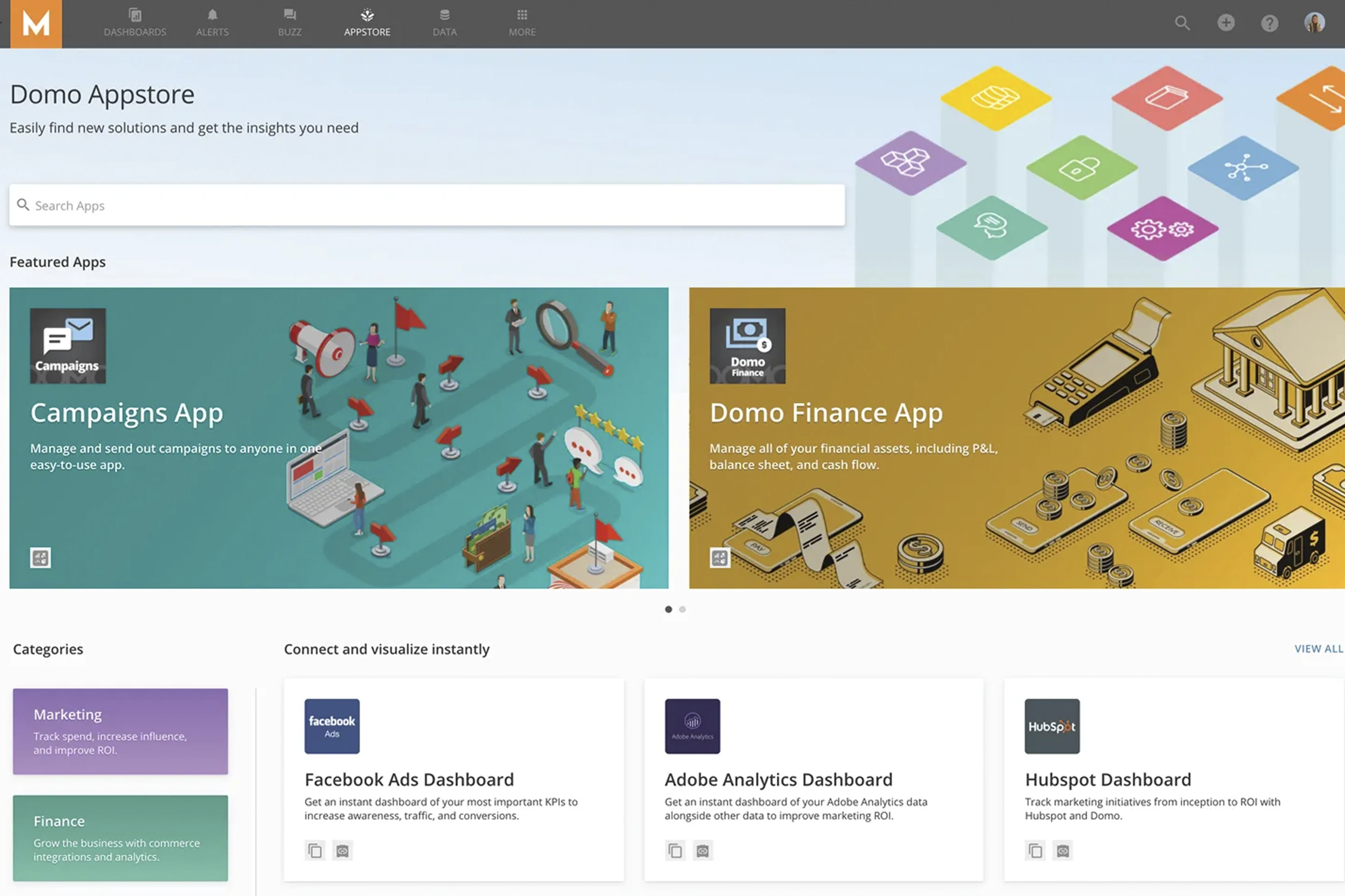Image resolution: width=1345 pixels, height=896 pixels.
Task: Open the Campaigns App featured banner
Action: (339, 438)
